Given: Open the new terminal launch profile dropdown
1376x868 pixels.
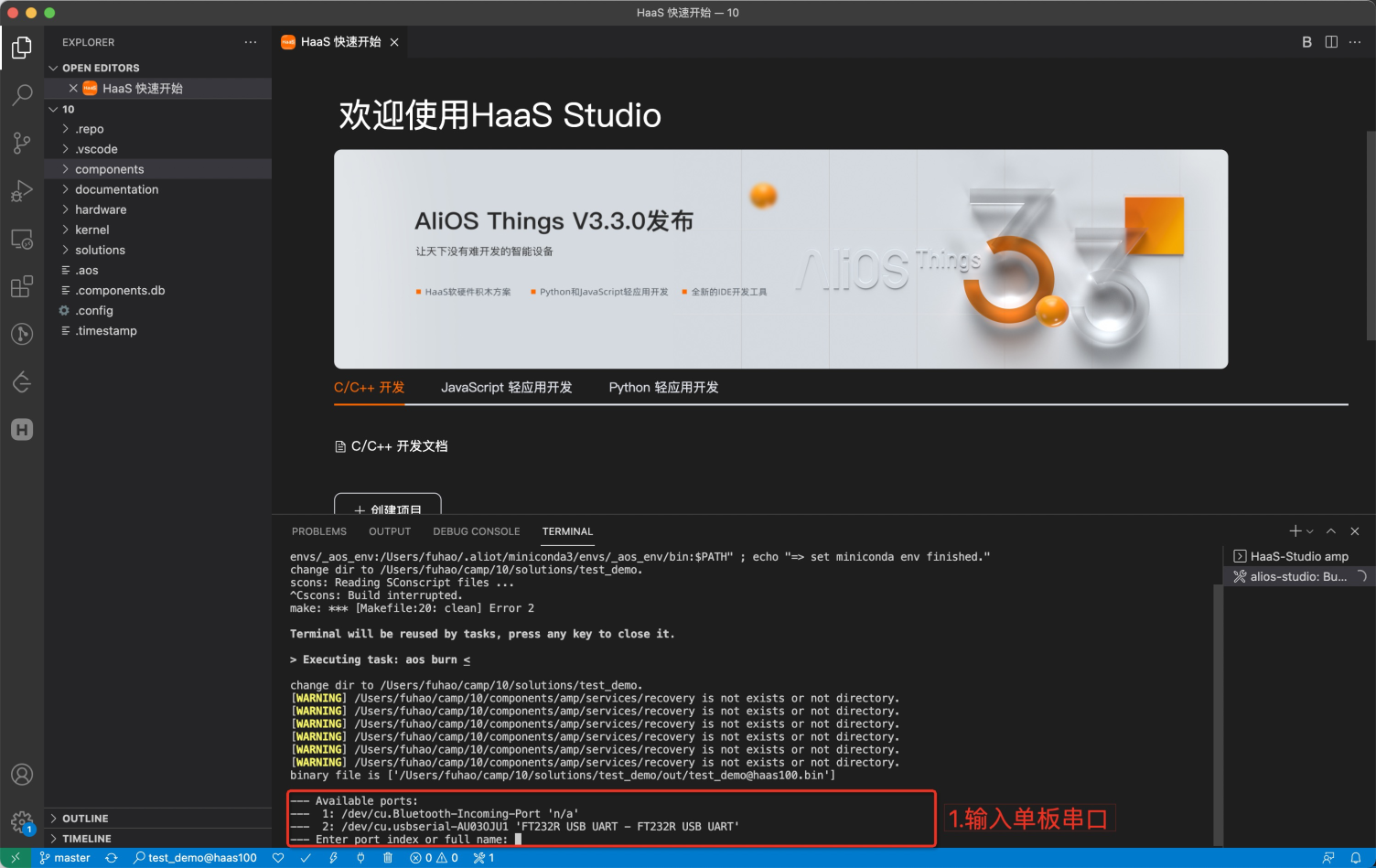Looking at the screenshot, I should (1310, 531).
